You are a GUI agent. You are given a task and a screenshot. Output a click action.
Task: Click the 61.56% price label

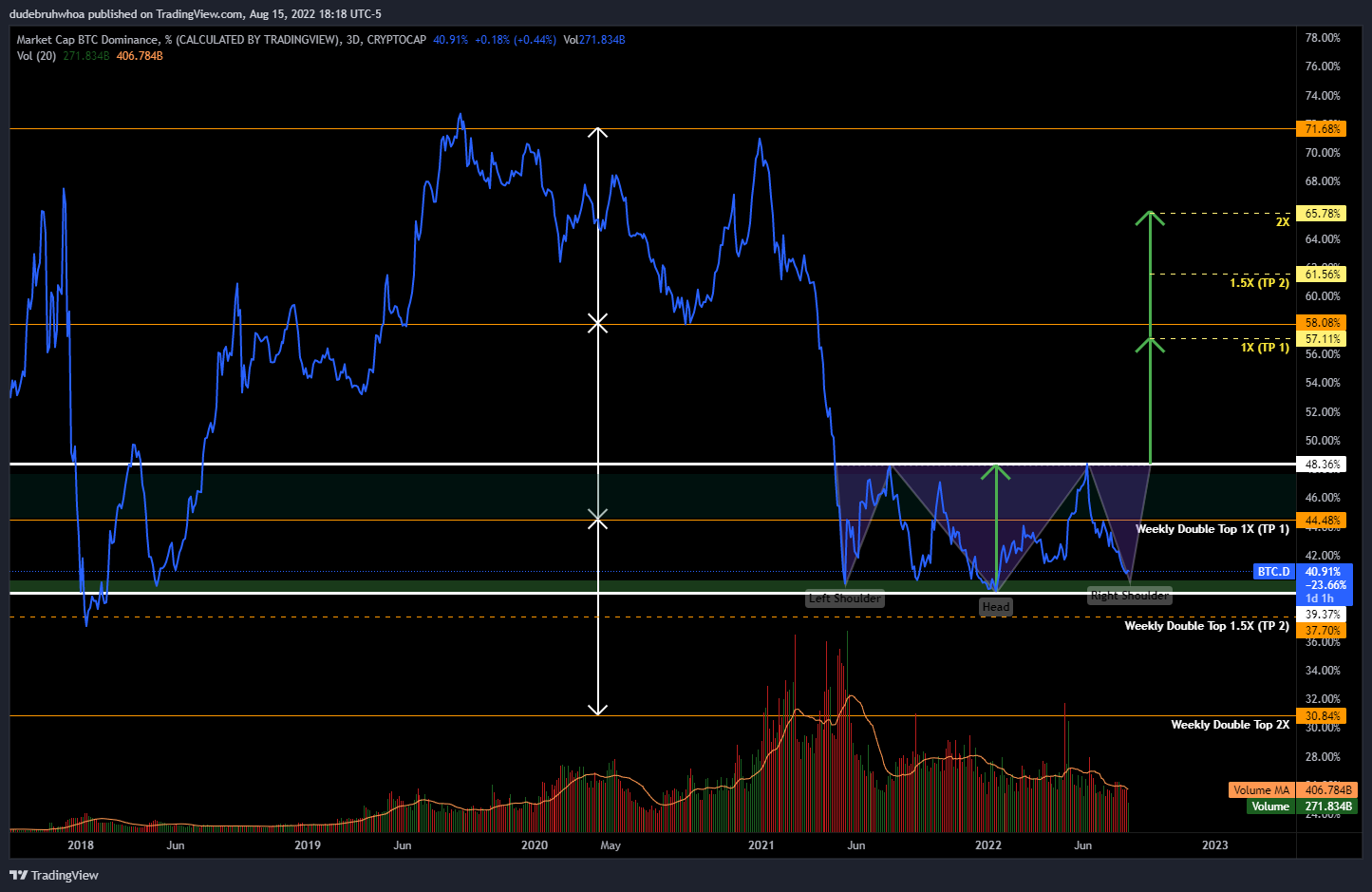(x=1323, y=274)
